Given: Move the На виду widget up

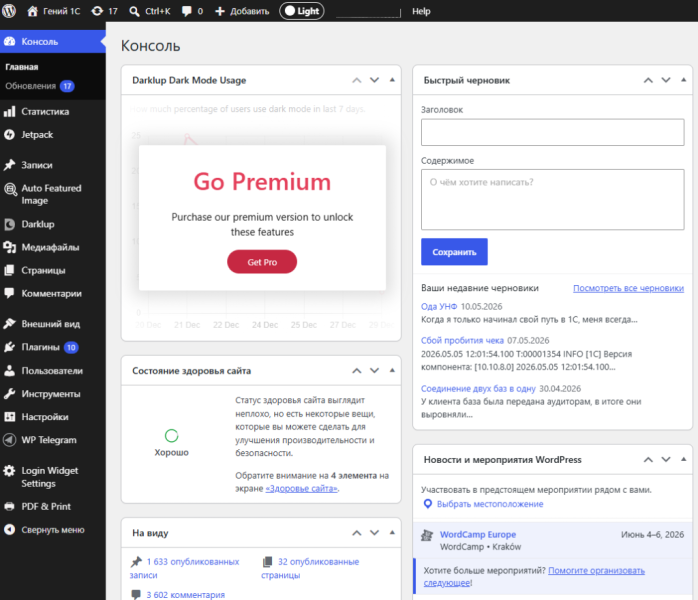Looking at the screenshot, I should click(x=357, y=533).
